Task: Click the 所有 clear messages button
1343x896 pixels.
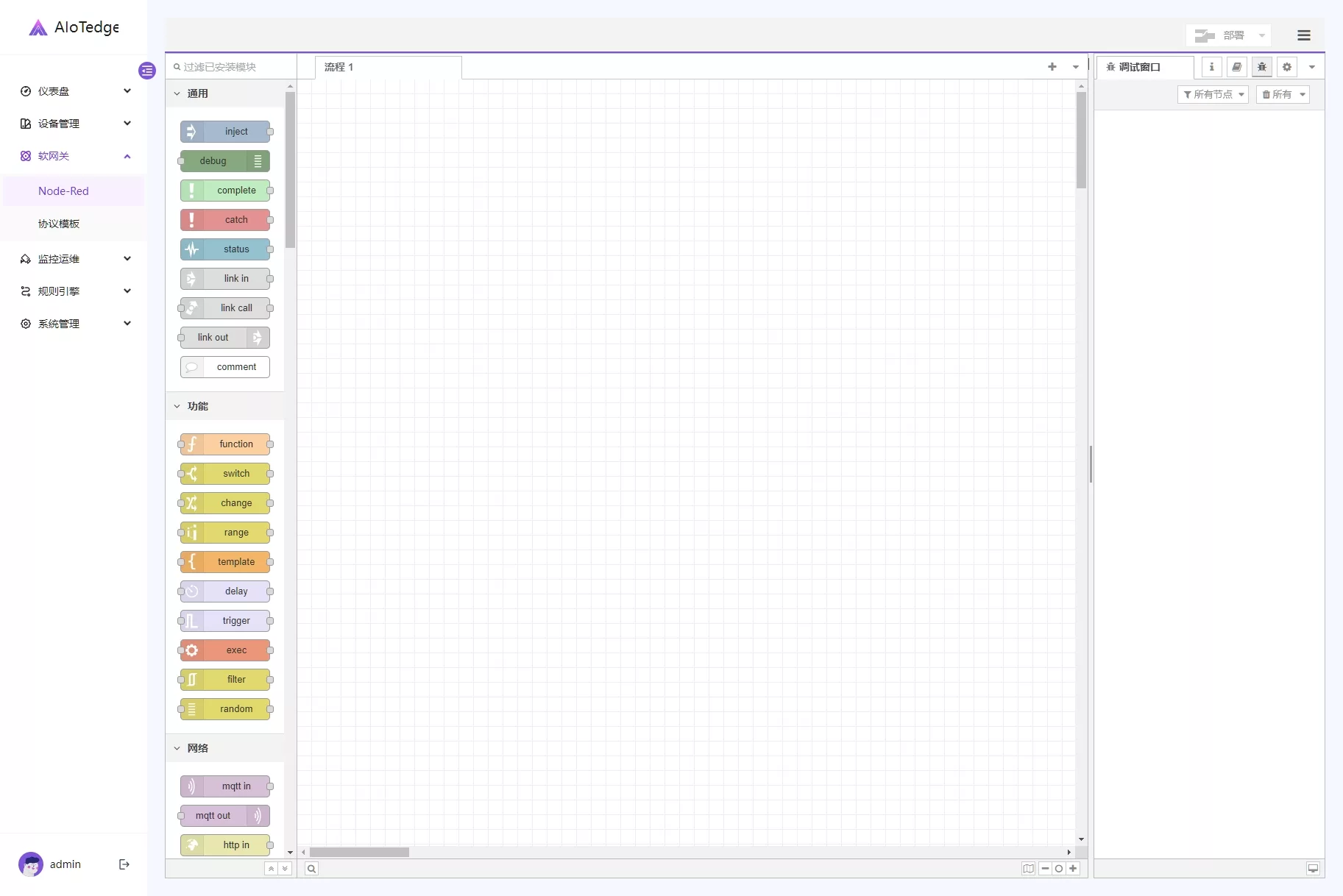Action: coord(1278,94)
